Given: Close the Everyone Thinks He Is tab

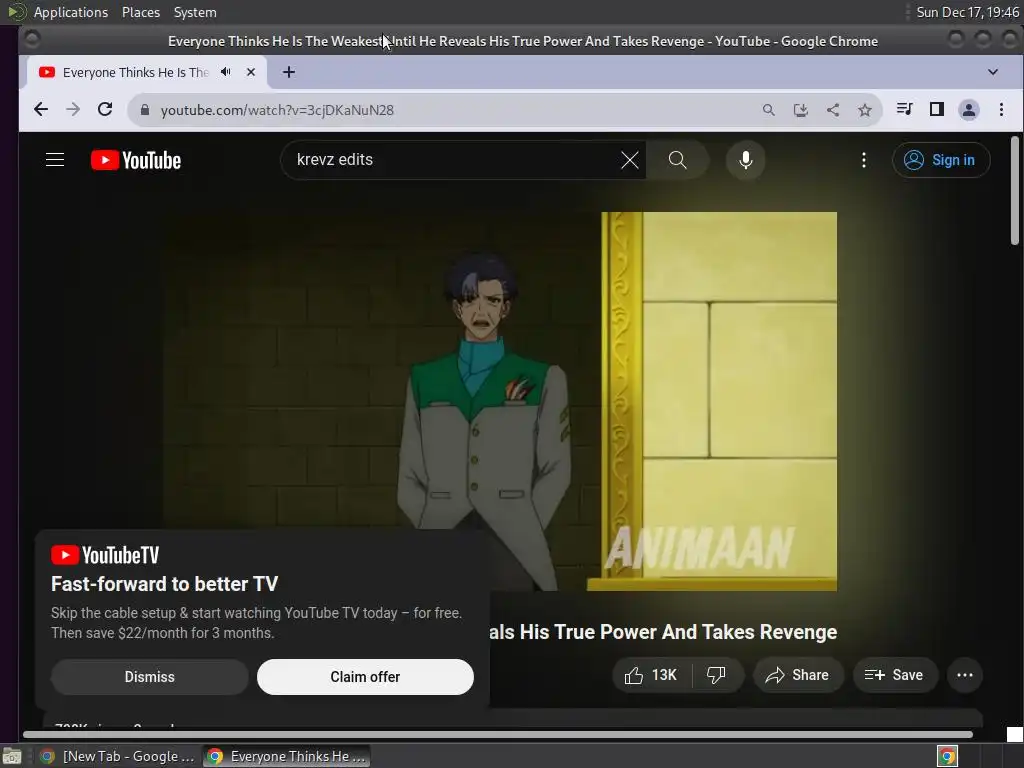Looking at the screenshot, I should point(251,72).
